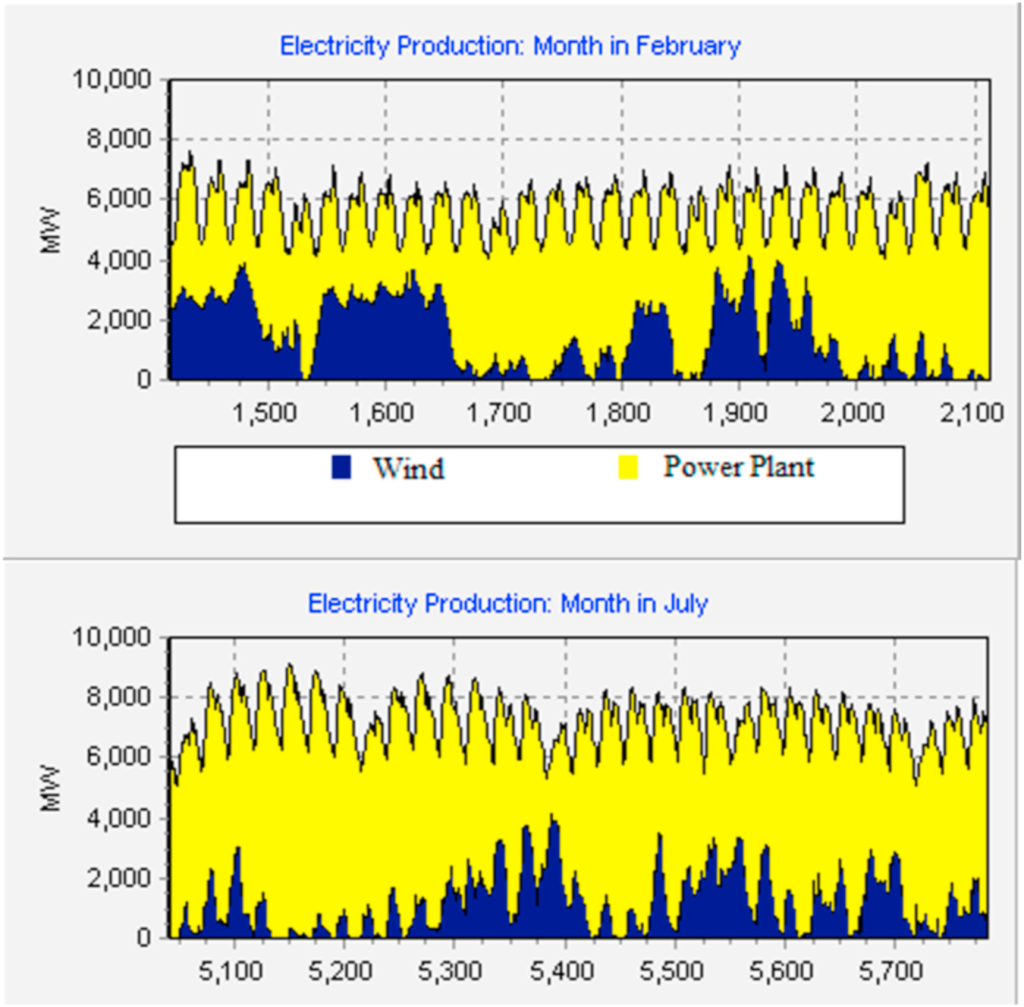This screenshot has width=1024, height=1007.
Task: Click the 6,000 y-axis label on July chart
Action: [x=118, y=758]
